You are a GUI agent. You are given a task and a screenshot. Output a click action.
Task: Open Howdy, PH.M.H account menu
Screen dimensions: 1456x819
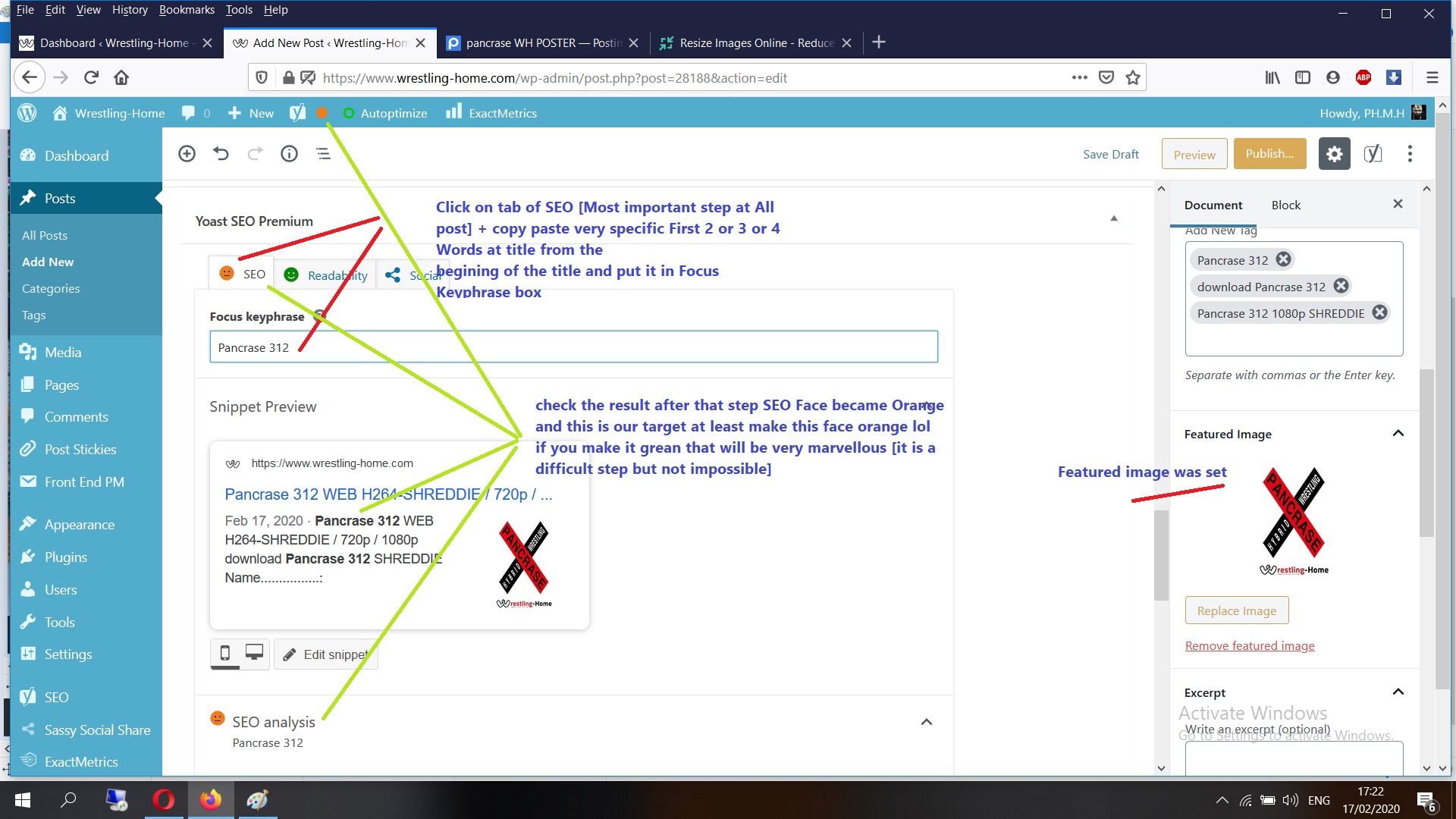1373,113
